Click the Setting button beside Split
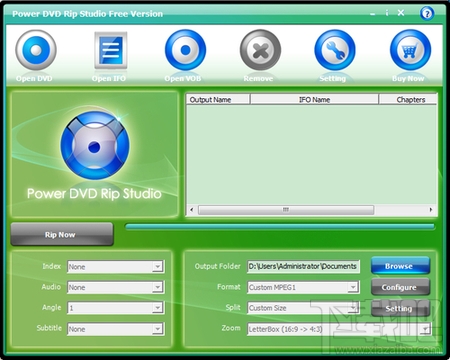This screenshot has width=450, height=360. point(400,308)
